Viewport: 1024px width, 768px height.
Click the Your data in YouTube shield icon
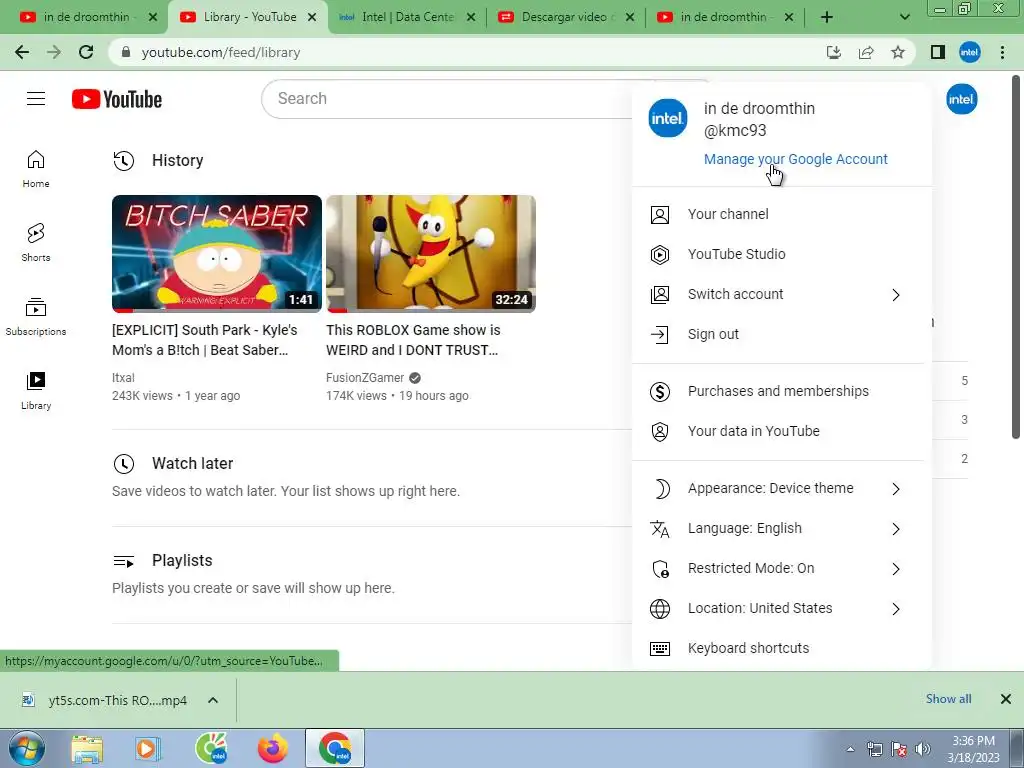660,431
